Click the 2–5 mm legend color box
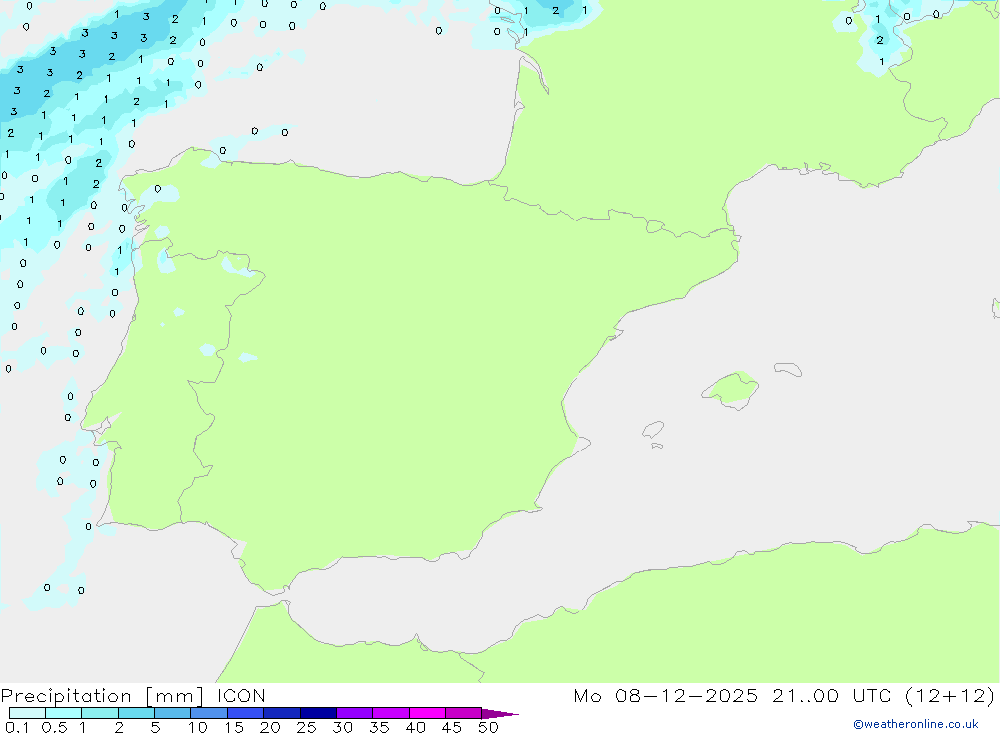The height and width of the screenshot is (733, 1000). pos(136,713)
